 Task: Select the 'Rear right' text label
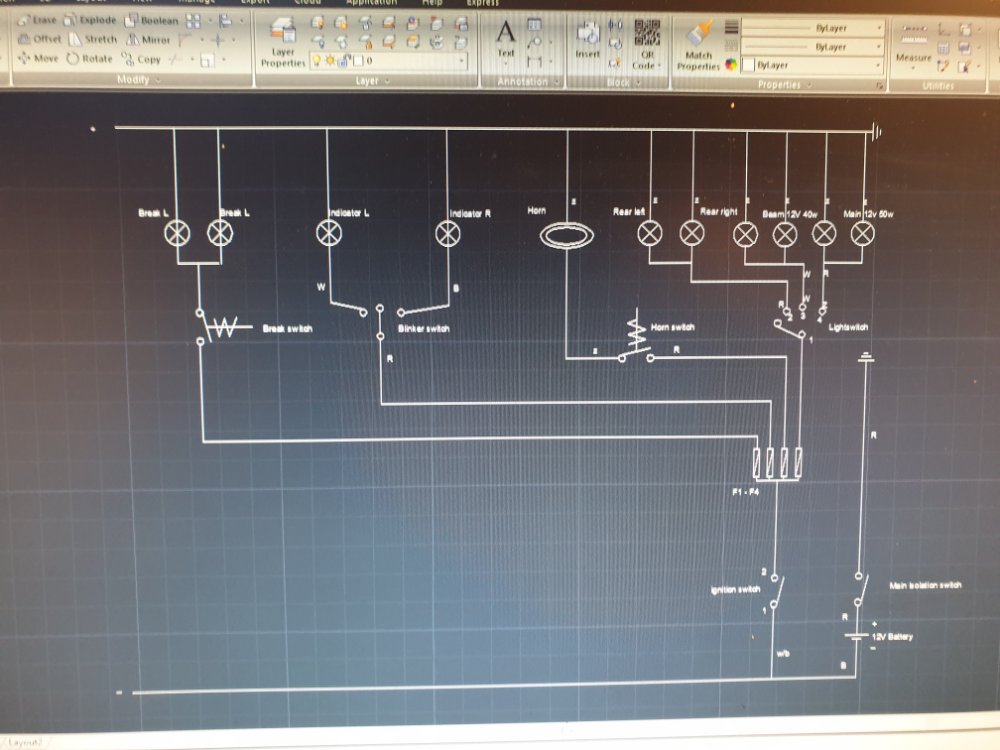719,211
